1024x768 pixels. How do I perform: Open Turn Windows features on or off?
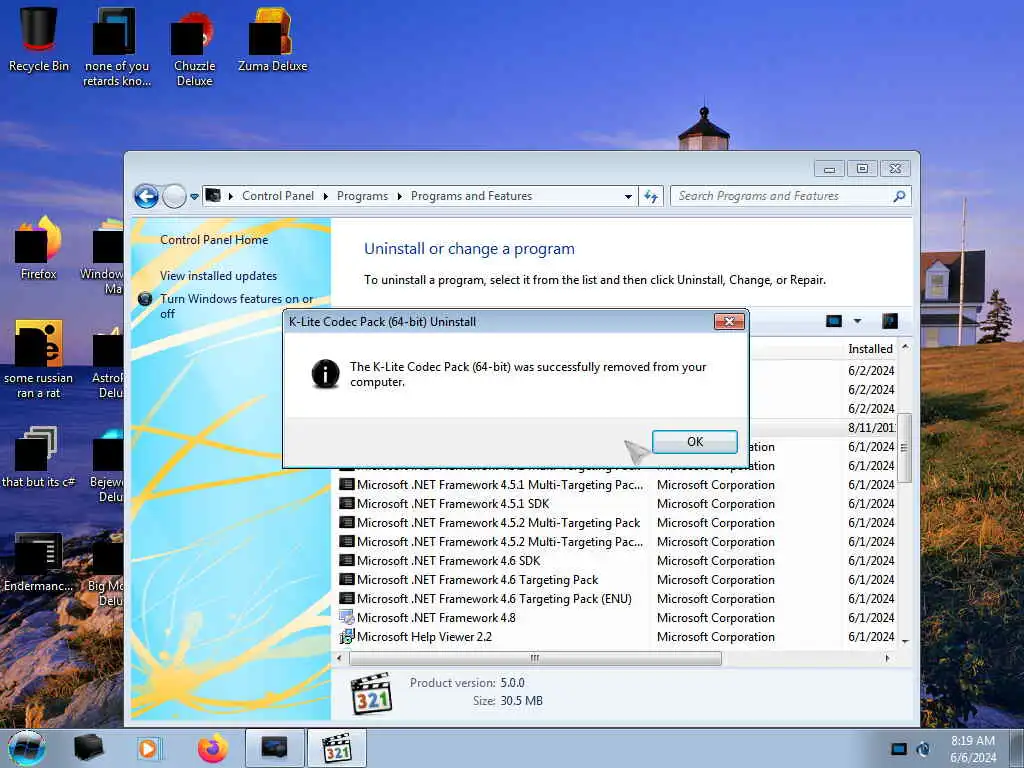[x=236, y=306]
